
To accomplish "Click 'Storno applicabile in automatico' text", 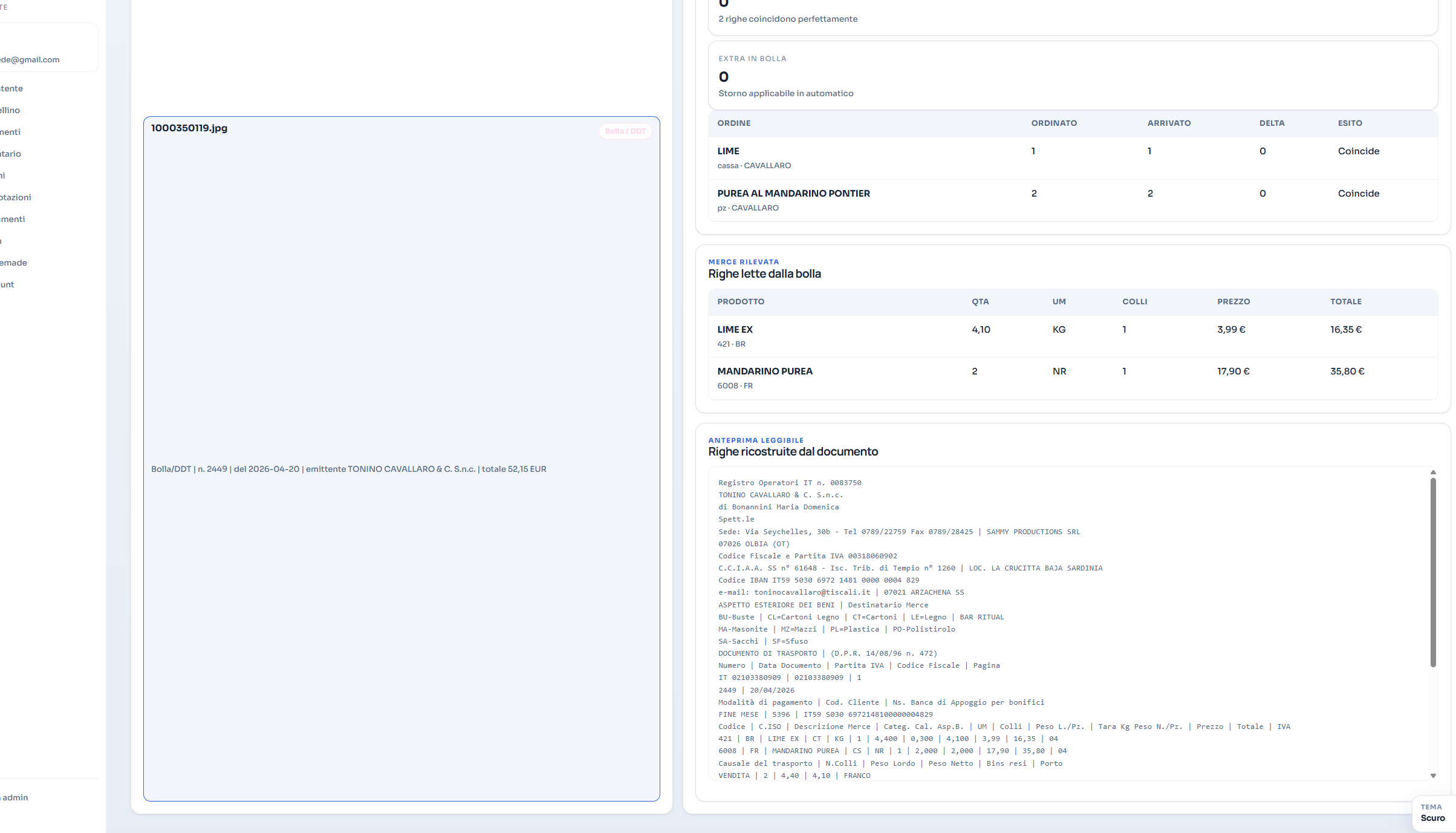I will (786, 93).
